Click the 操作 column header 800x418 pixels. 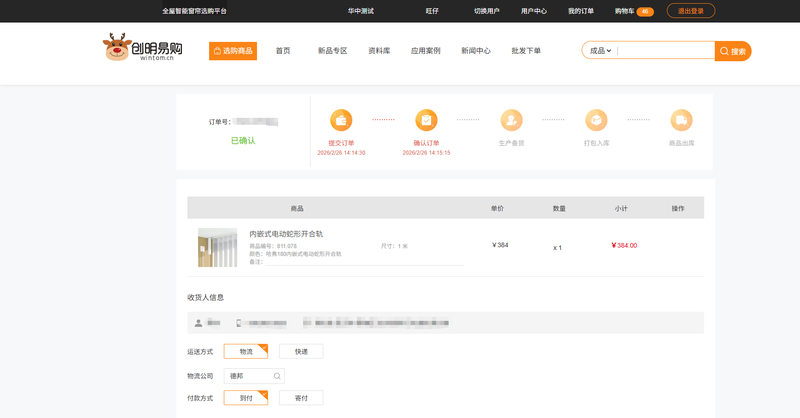click(678, 208)
